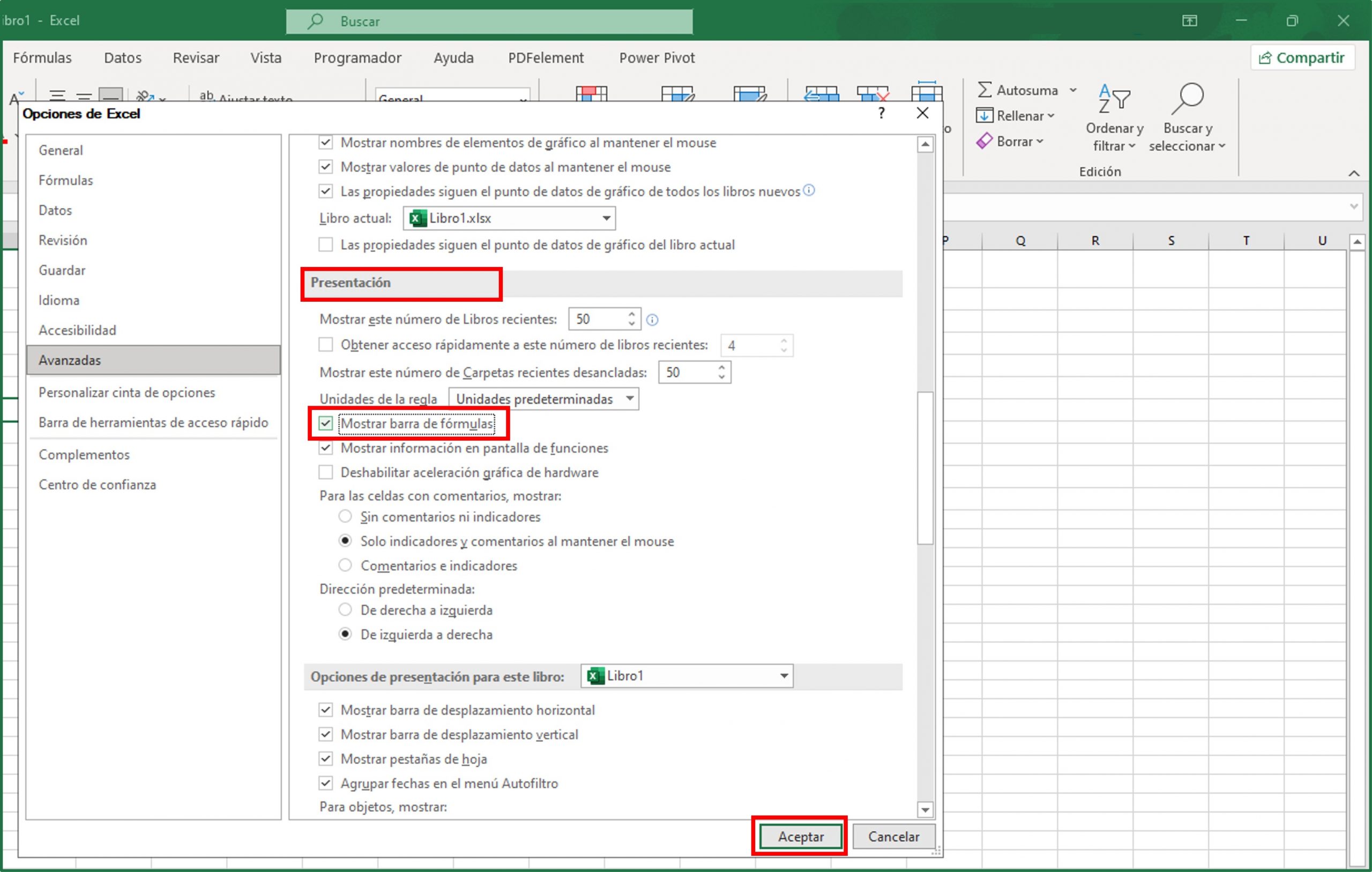1372x872 pixels.
Task: Select Comentarios e indicadores radio option
Action: point(345,565)
